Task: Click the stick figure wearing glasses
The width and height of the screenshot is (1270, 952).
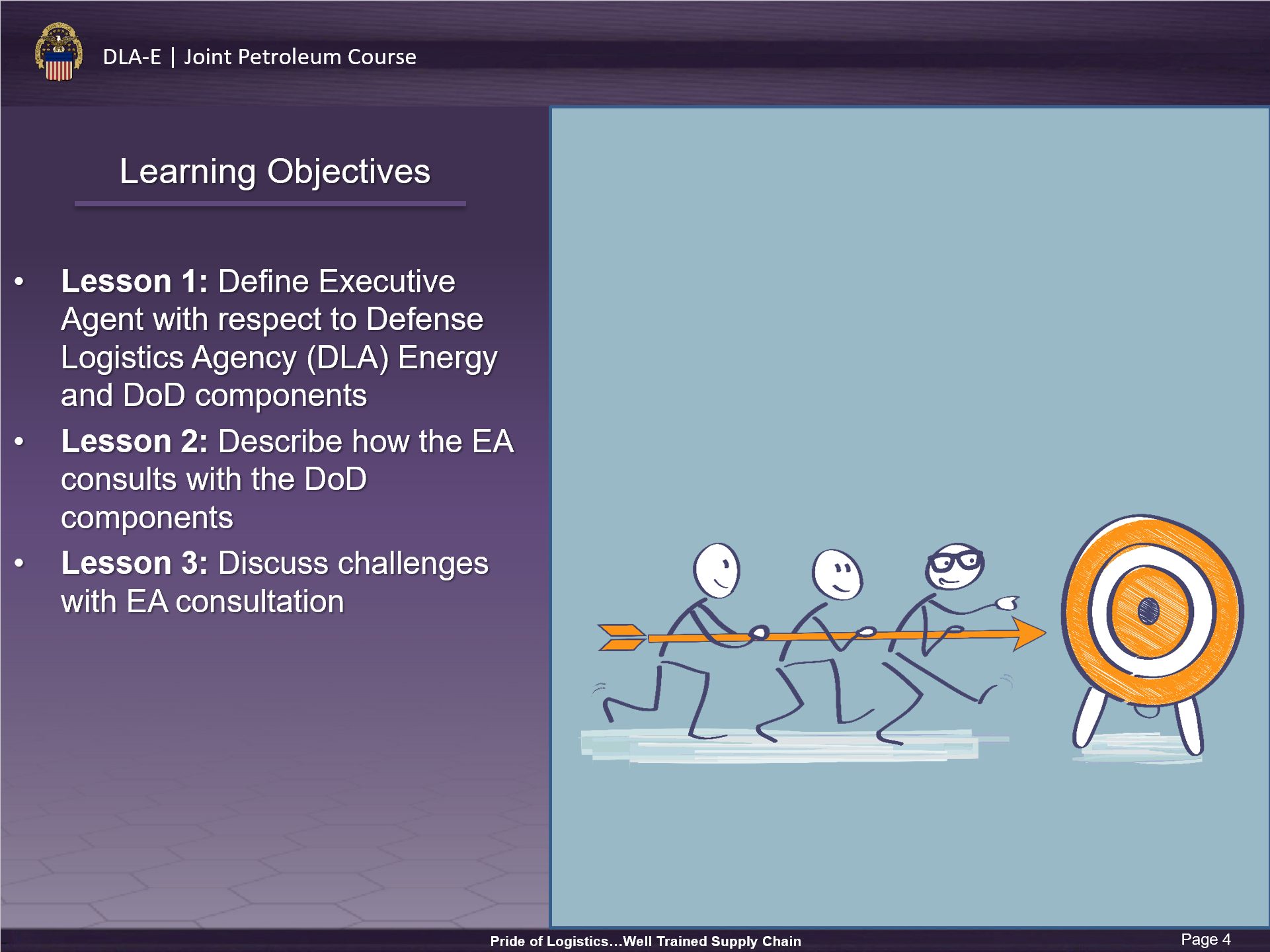Action: click(954, 567)
